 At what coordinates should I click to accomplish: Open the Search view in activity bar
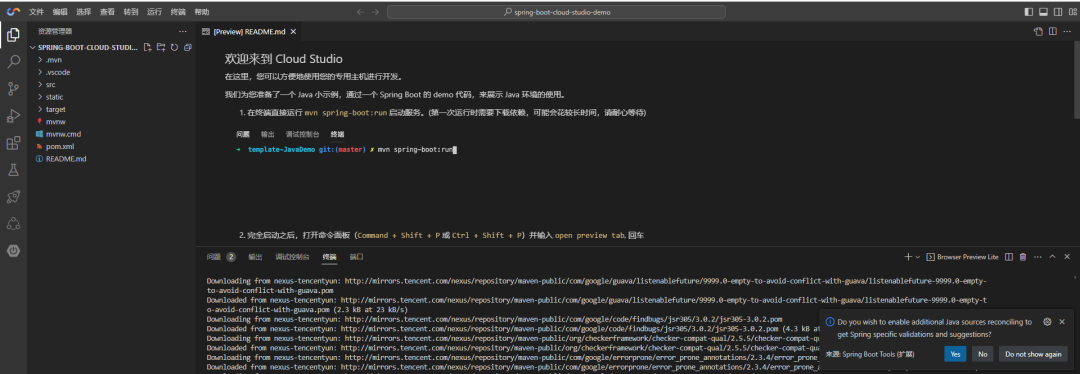tap(13, 62)
